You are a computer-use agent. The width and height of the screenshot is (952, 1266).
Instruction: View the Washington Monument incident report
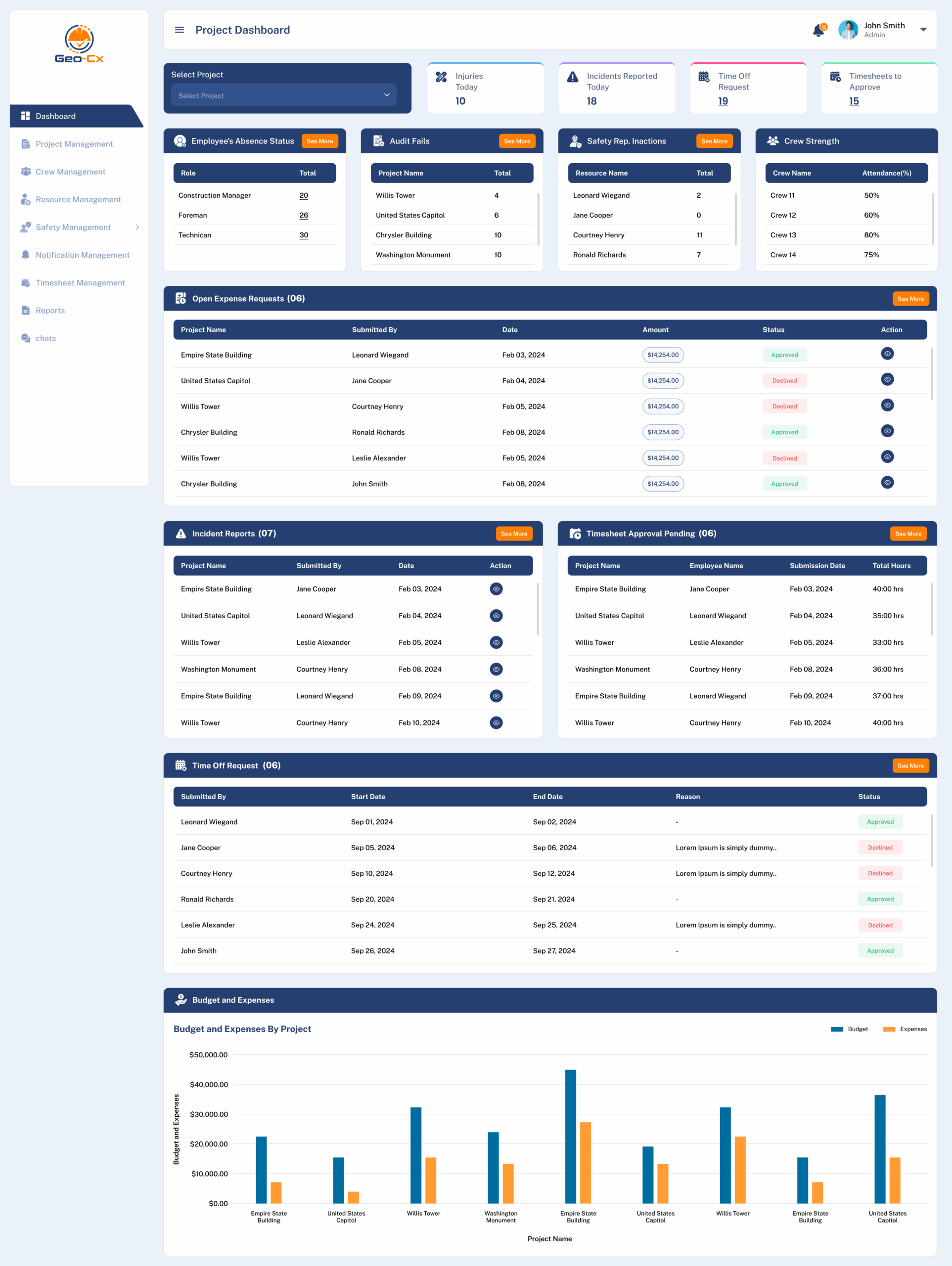(496, 669)
